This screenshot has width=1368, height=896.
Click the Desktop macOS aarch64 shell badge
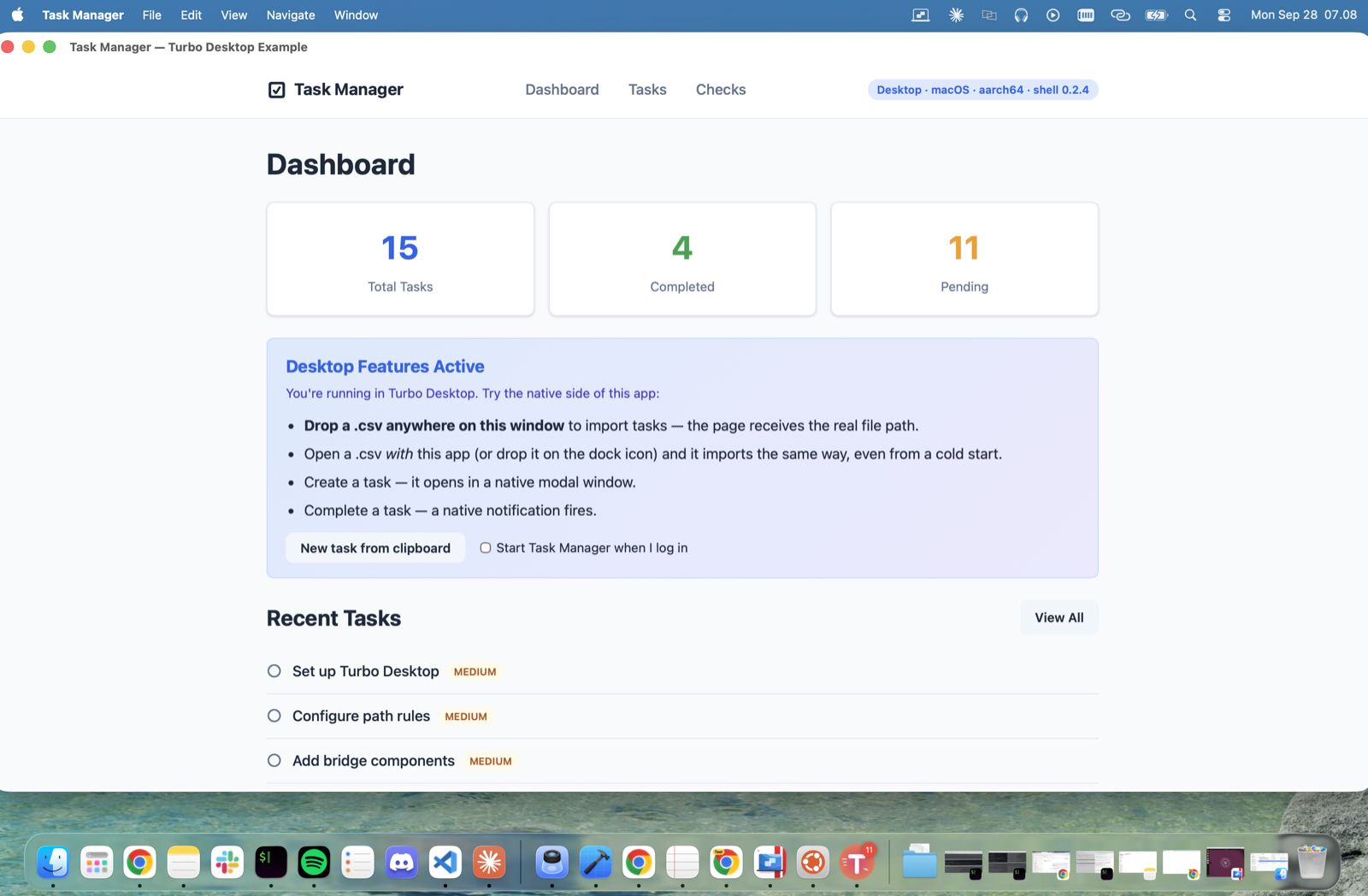pos(982,90)
